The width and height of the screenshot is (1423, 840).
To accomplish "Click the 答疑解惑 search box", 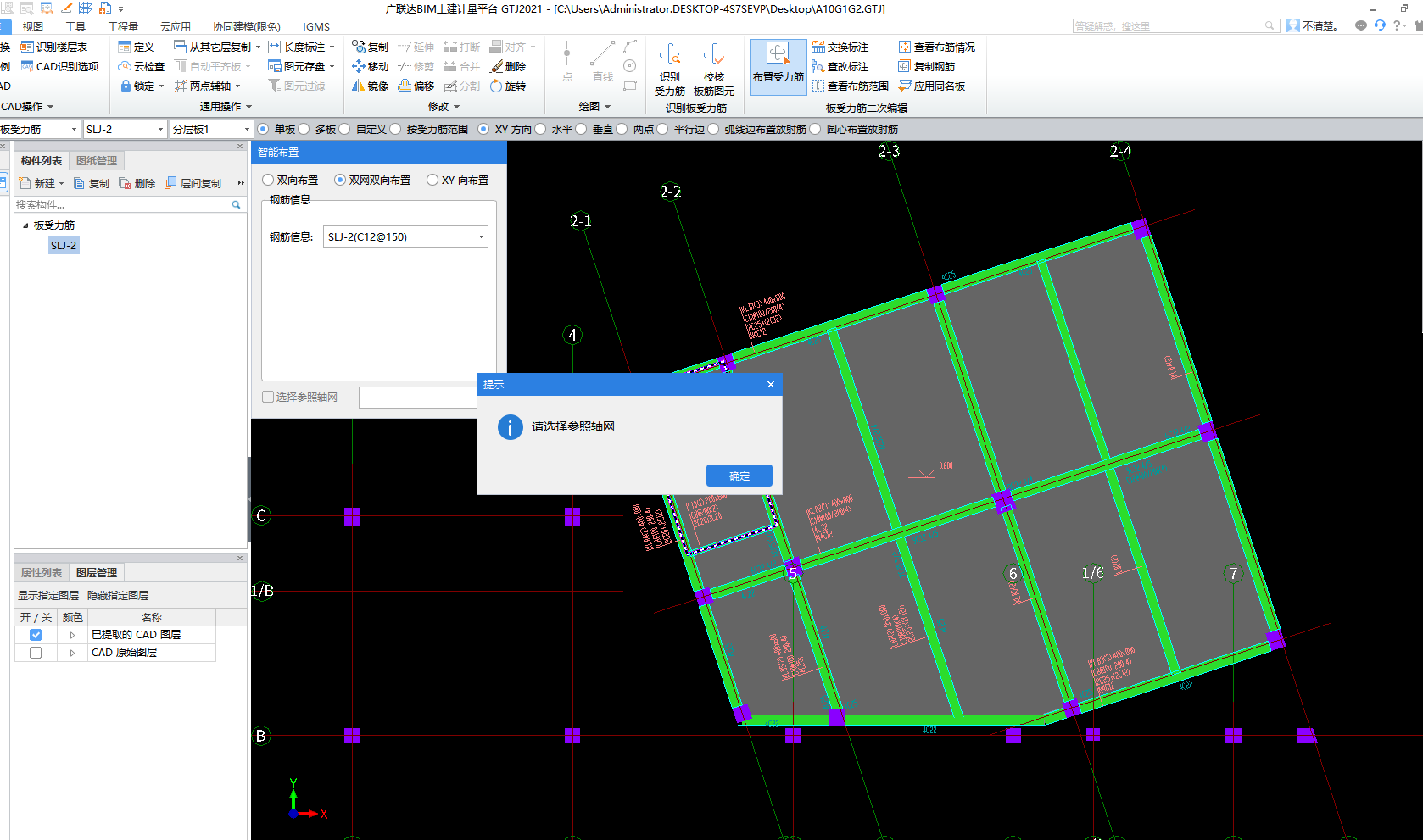I will tap(1175, 26).
